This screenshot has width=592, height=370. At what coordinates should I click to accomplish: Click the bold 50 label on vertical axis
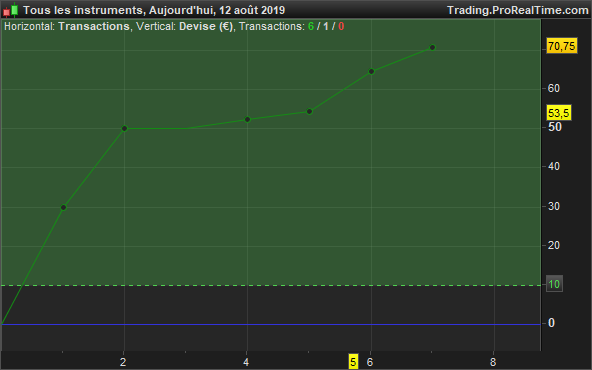(555, 127)
